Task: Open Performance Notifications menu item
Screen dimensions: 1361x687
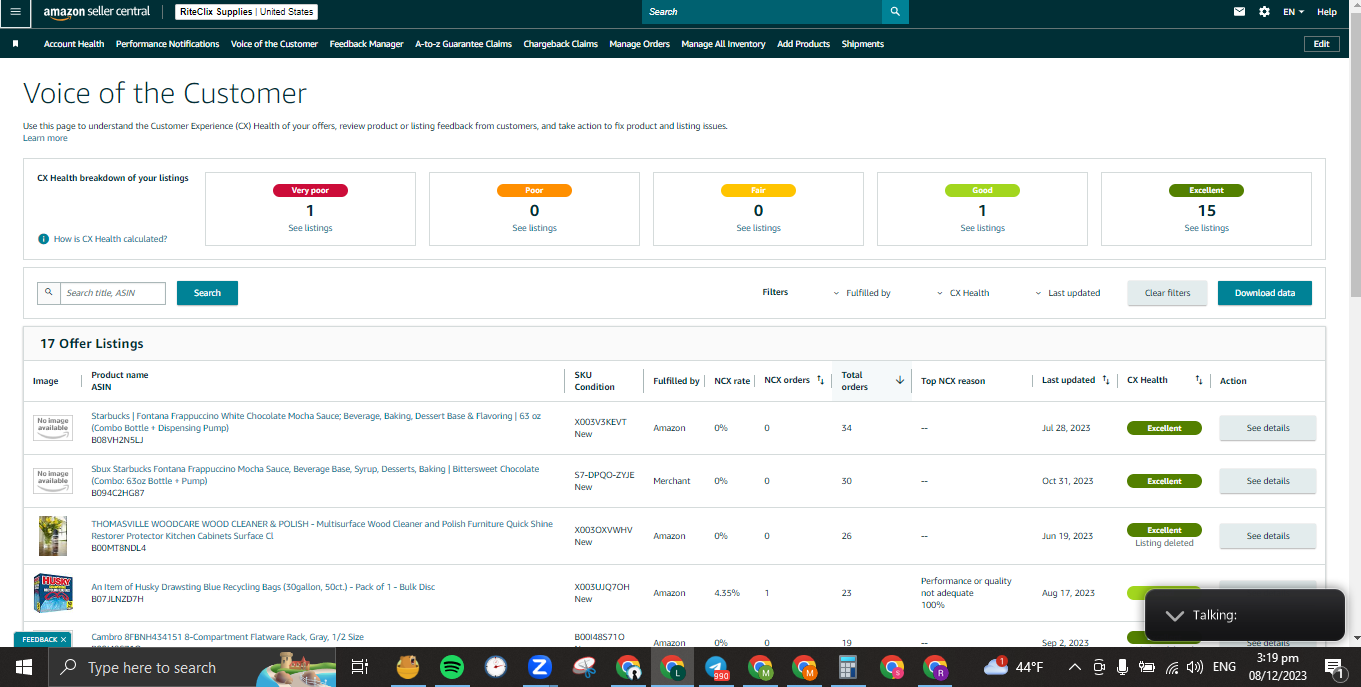Action: point(168,44)
